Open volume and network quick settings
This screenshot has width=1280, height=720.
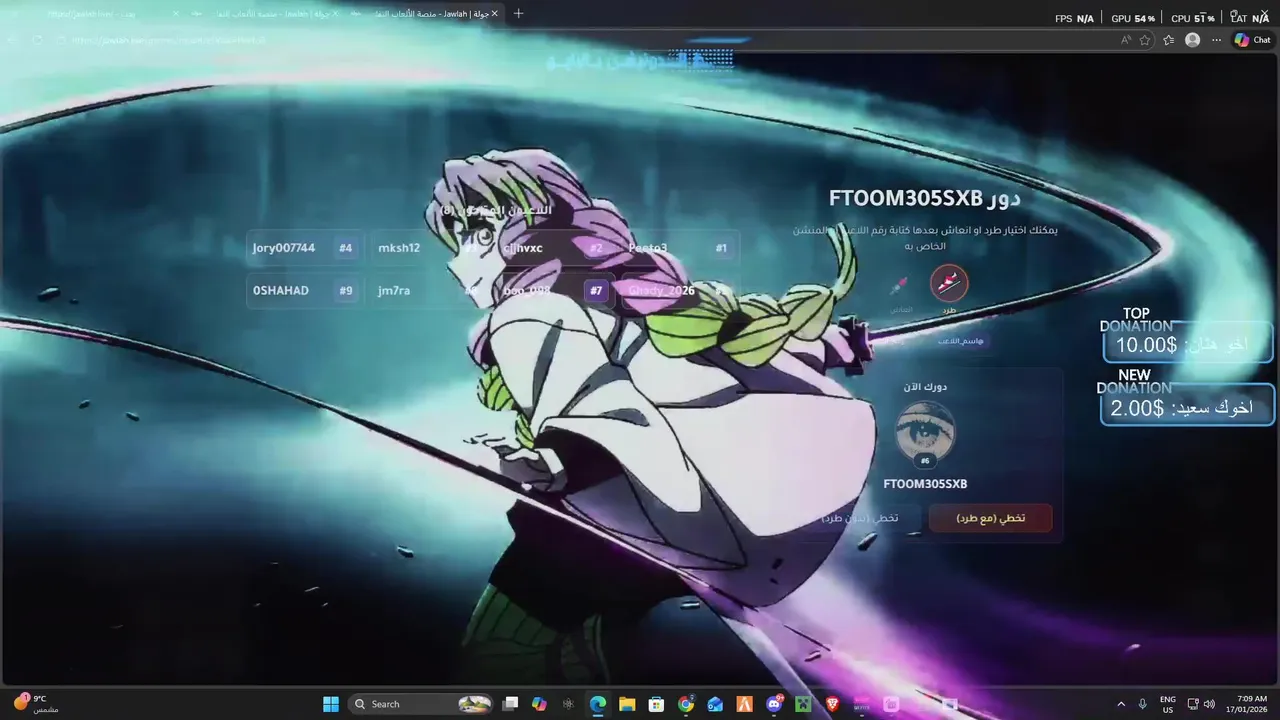click(1201, 704)
